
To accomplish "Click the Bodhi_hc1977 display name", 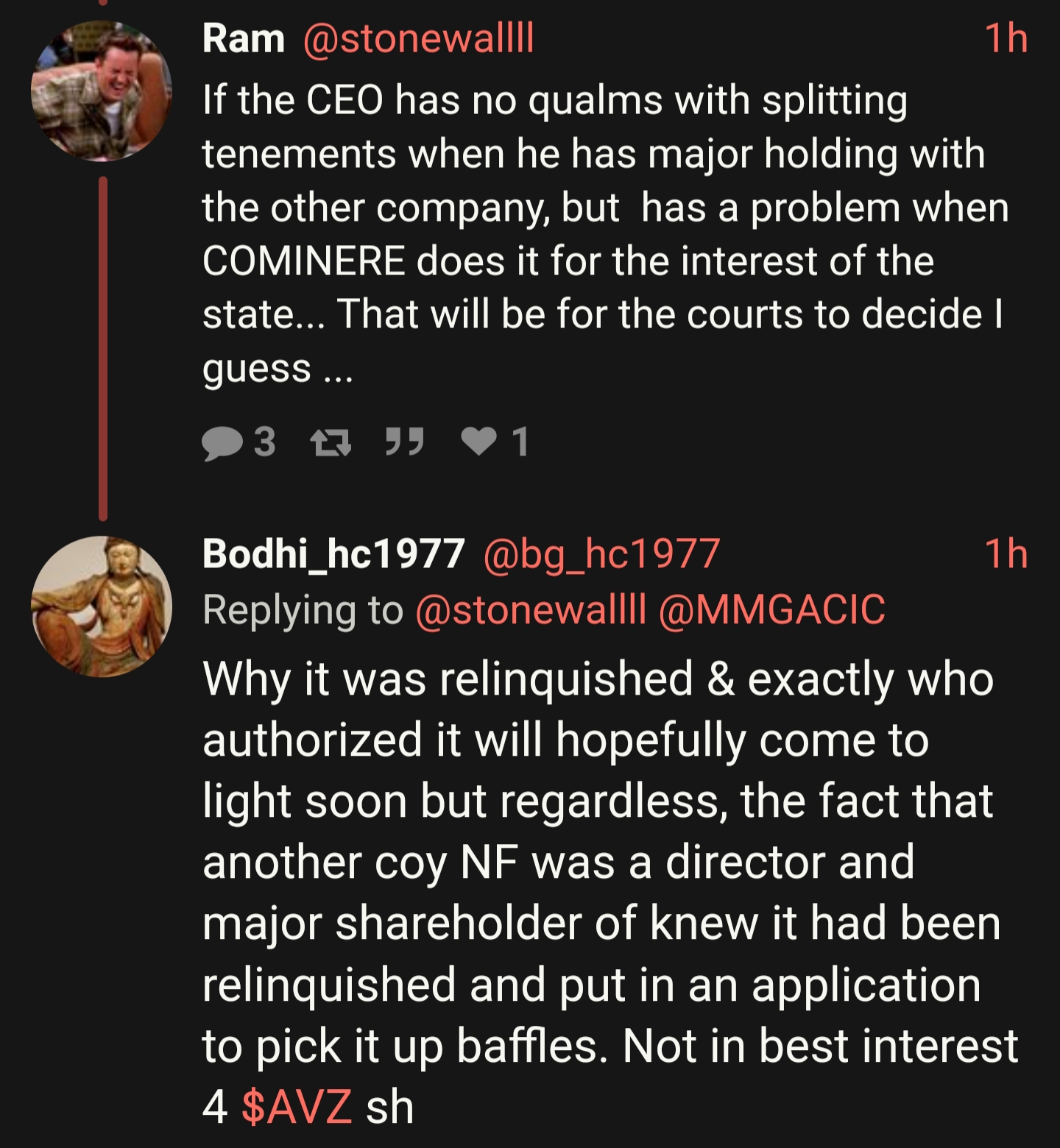I will [333, 553].
